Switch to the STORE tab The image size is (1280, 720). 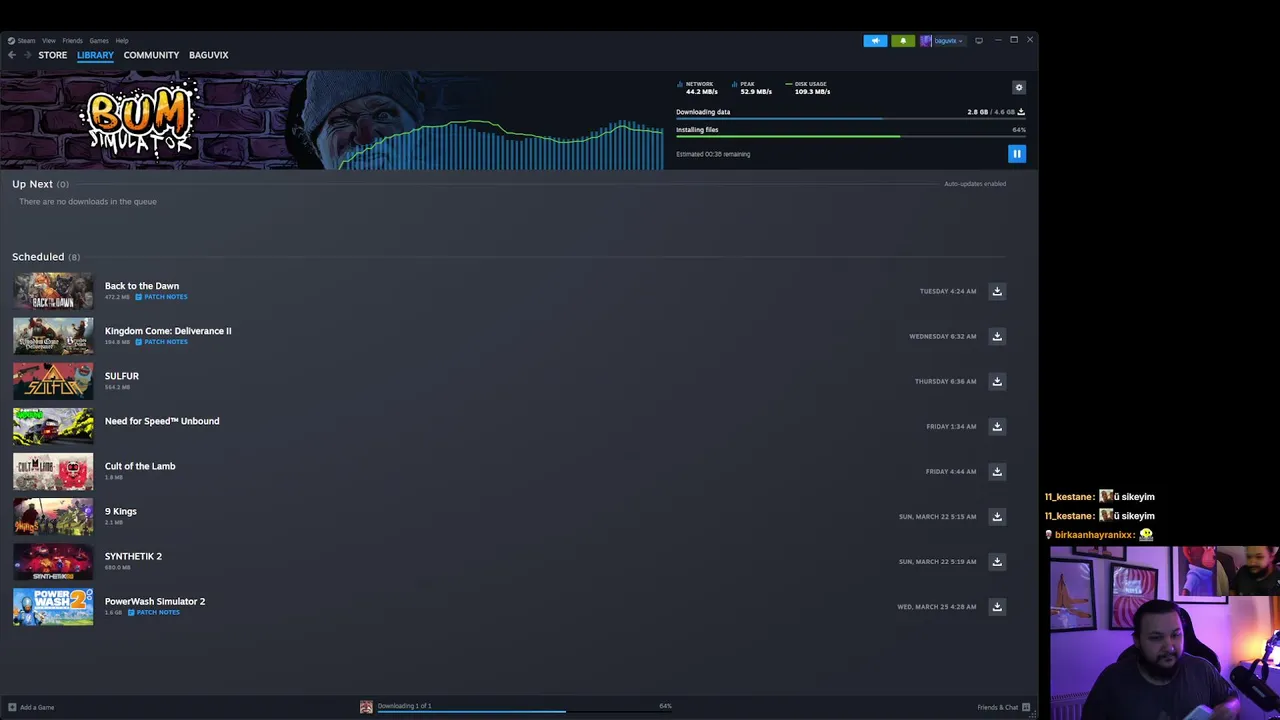tap(53, 55)
